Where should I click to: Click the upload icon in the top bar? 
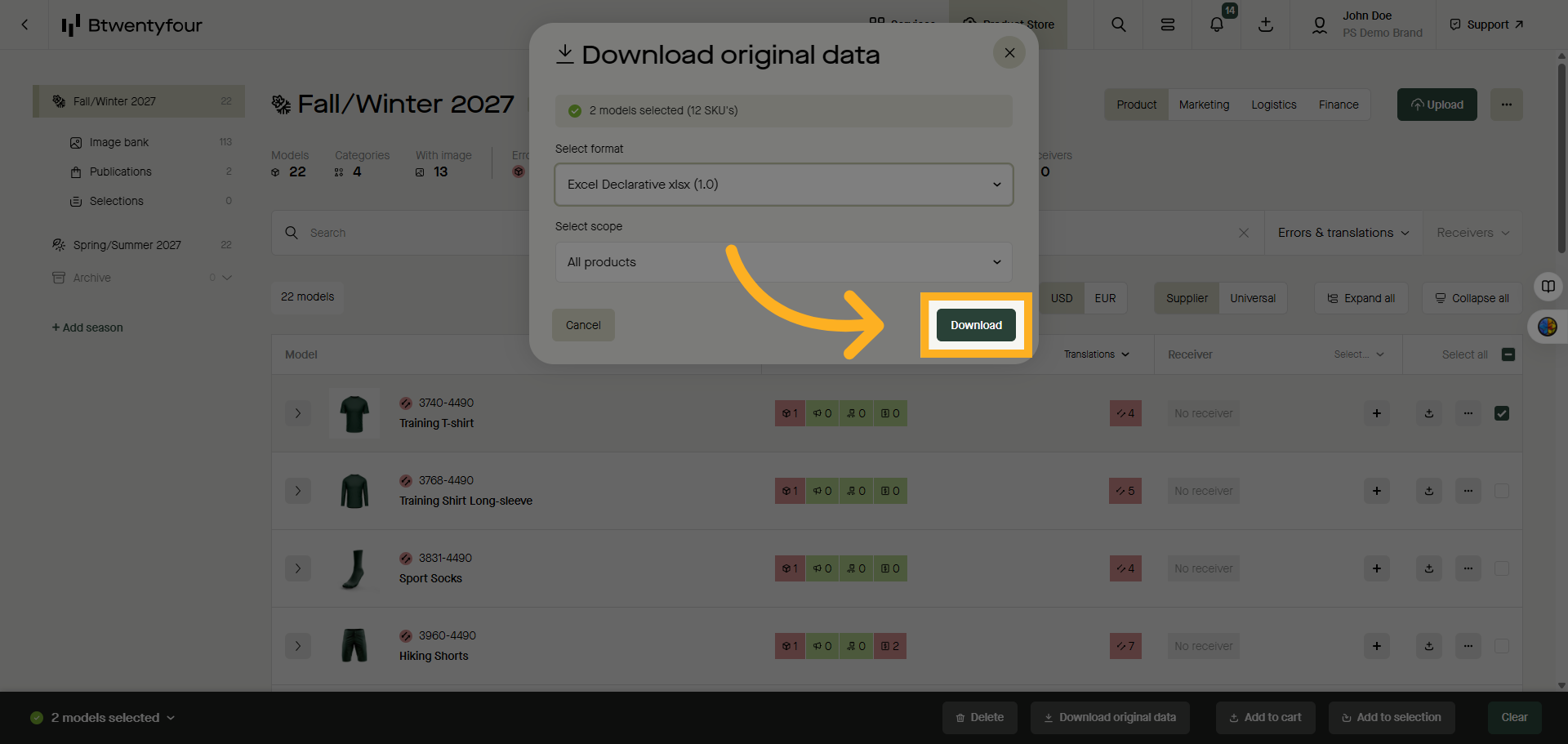tap(1265, 25)
